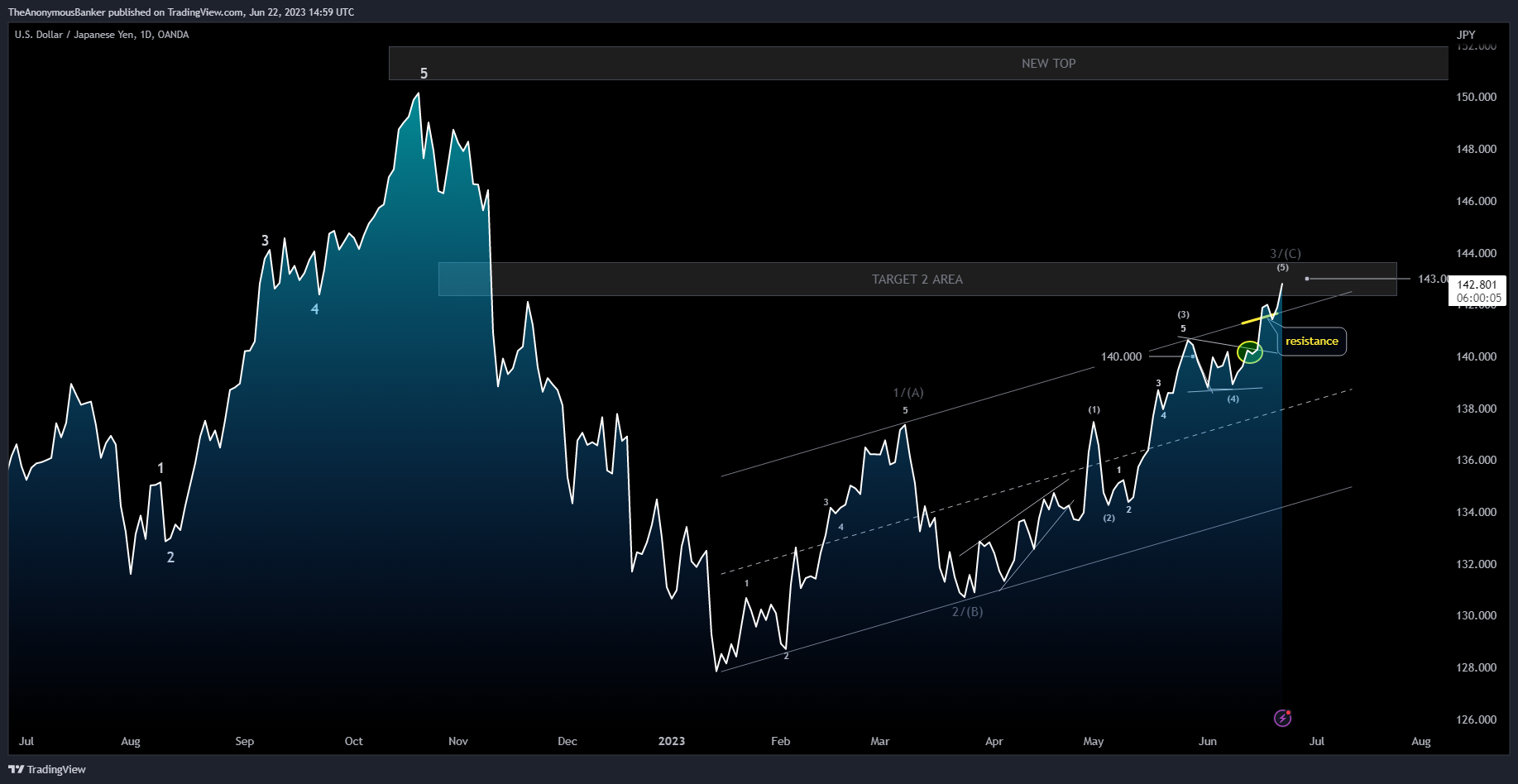Screen dimensions: 1518x784
Task: Select the '(1)' sub-wave label
Action: tap(1094, 410)
